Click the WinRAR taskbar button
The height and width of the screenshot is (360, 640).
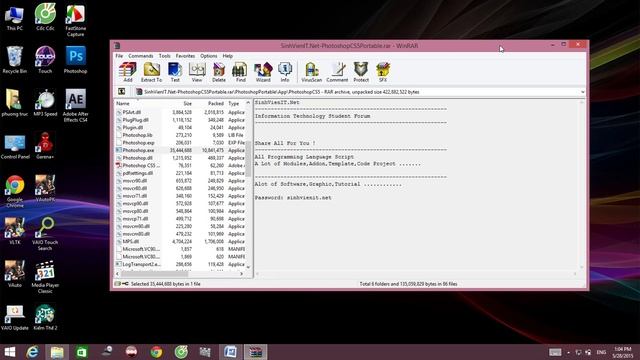(x=256, y=352)
